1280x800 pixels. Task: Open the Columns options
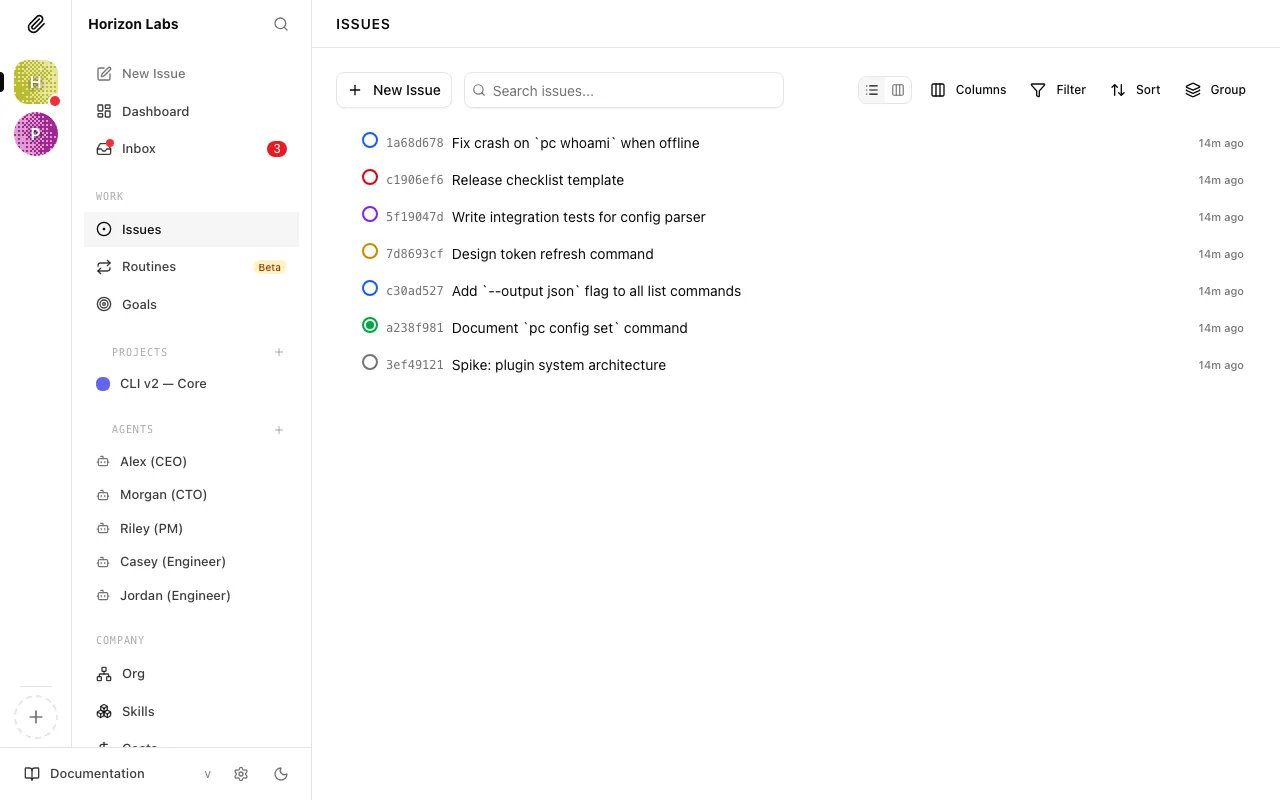coord(968,90)
